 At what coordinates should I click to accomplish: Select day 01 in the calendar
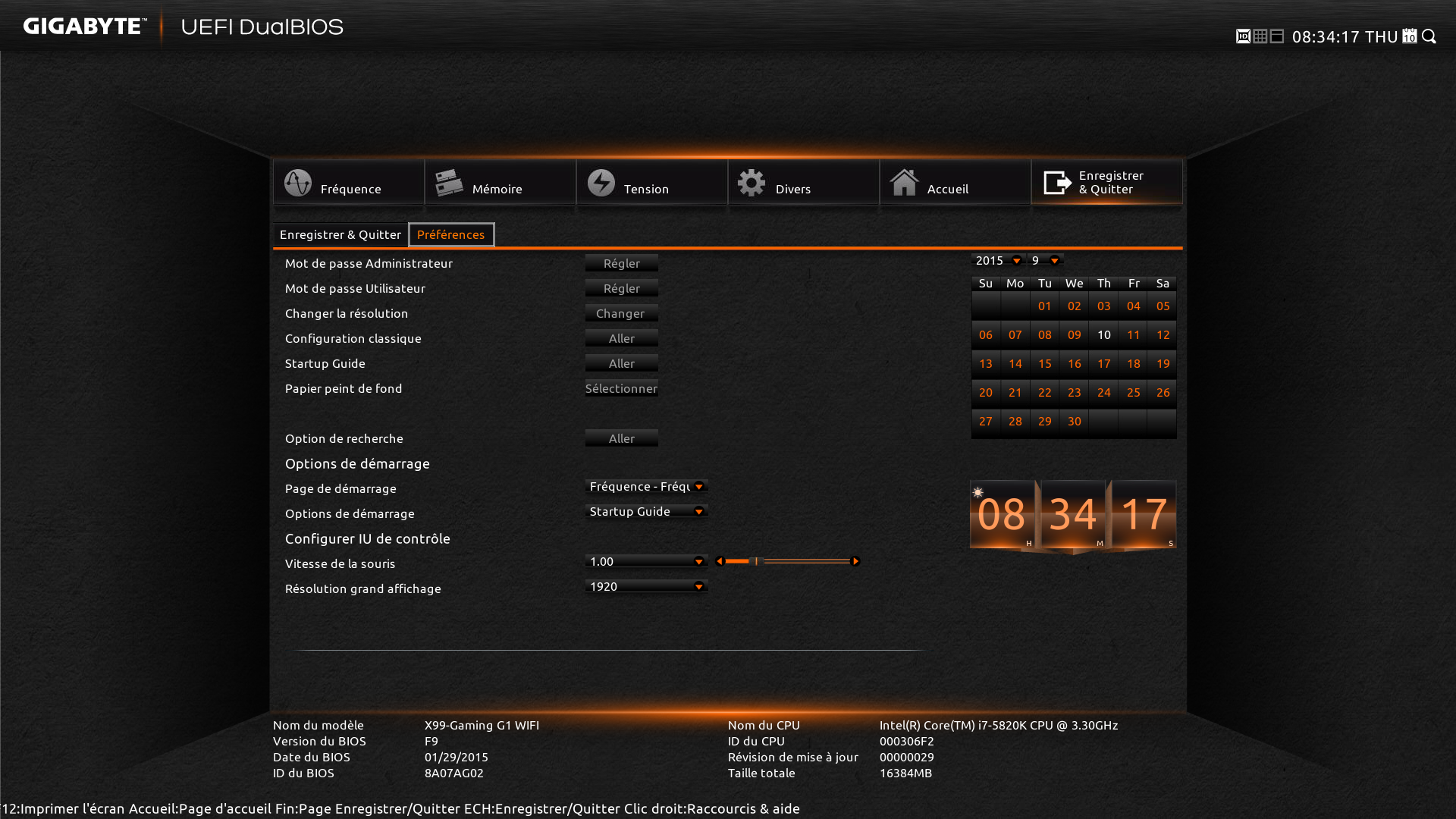1045,306
